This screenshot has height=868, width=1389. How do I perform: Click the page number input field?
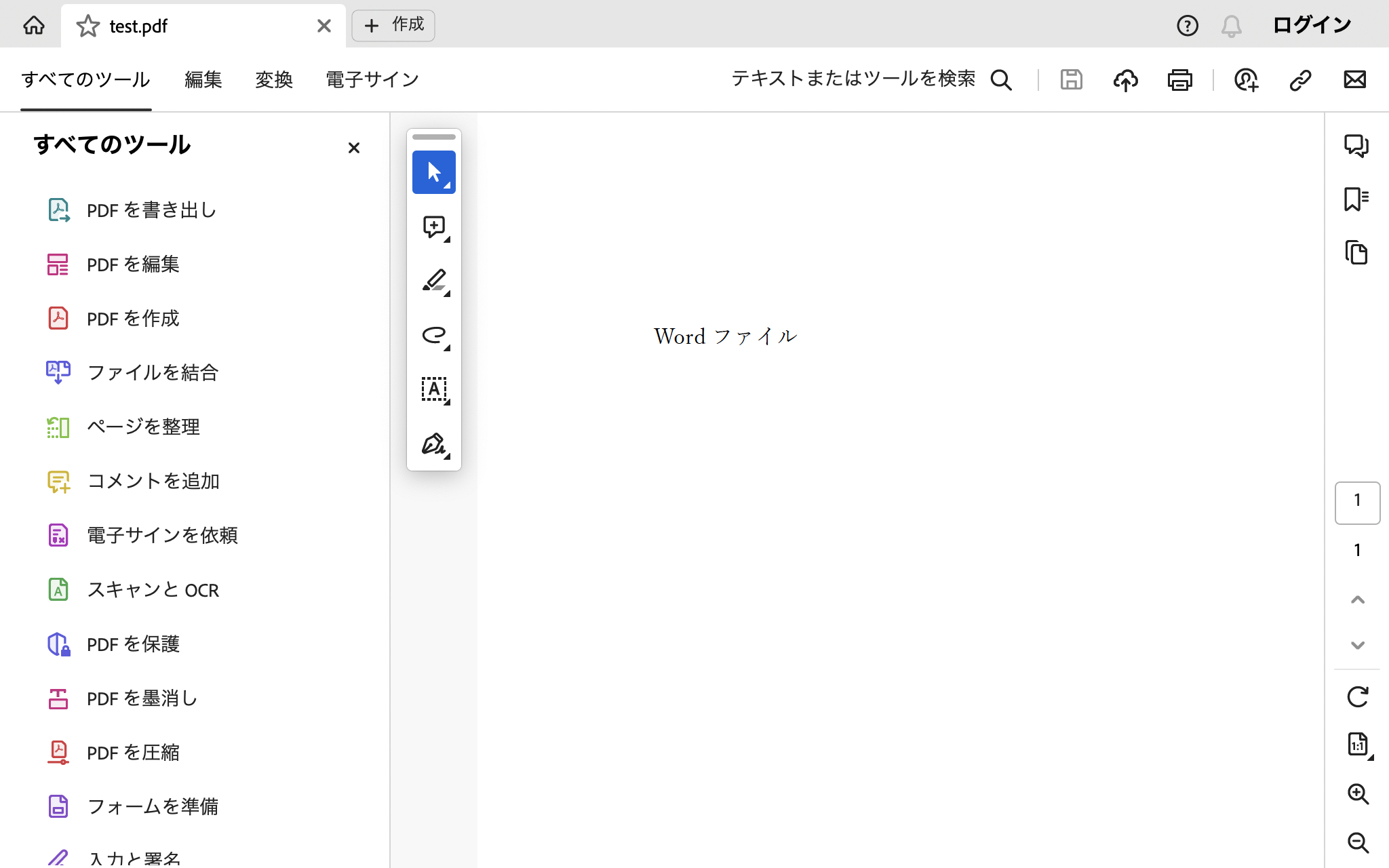tap(1357, 502)
